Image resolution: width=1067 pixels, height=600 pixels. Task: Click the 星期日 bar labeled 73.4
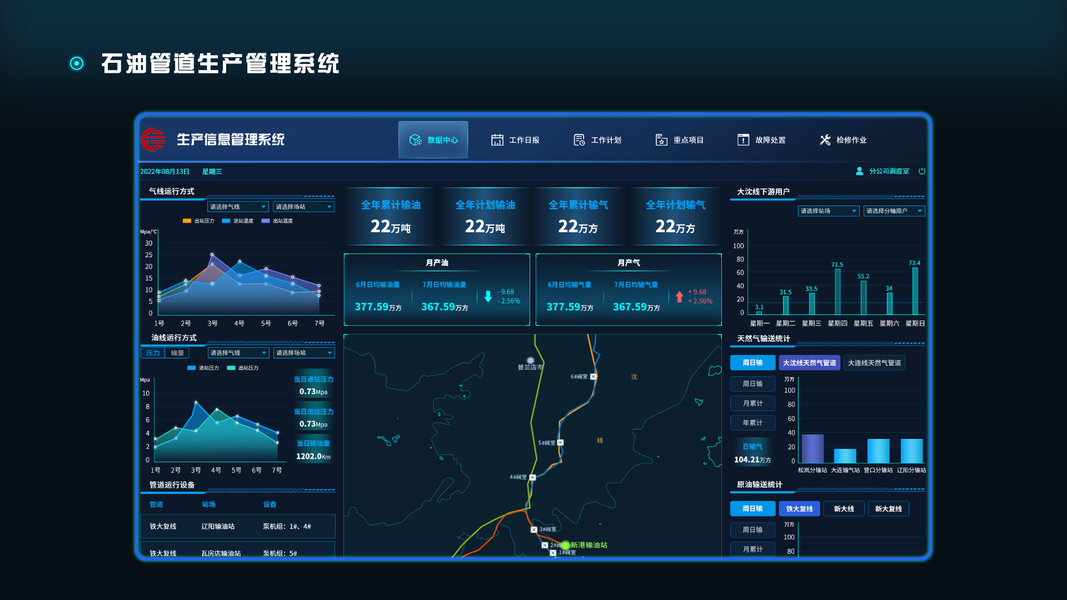pyautogui.click(x=915, y=290)
